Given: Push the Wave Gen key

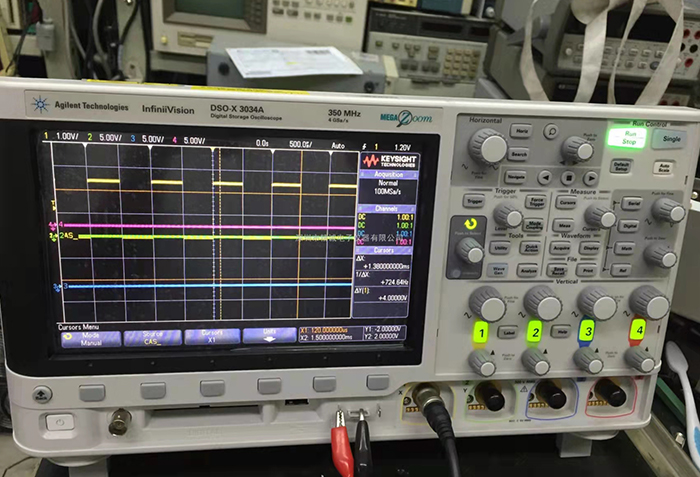Looking at the screenshot, I should (497, 270).
